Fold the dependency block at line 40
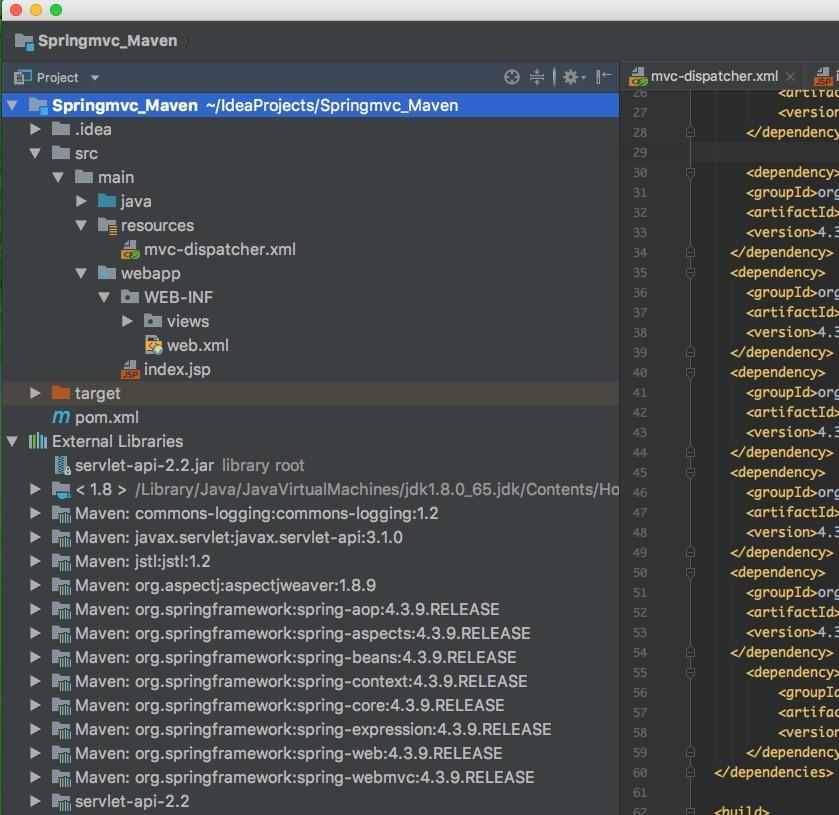 tap(690, 372)
